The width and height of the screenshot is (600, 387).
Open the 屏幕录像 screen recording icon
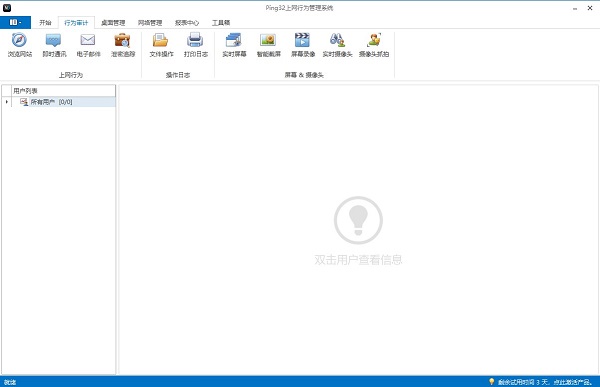(302, 40)
